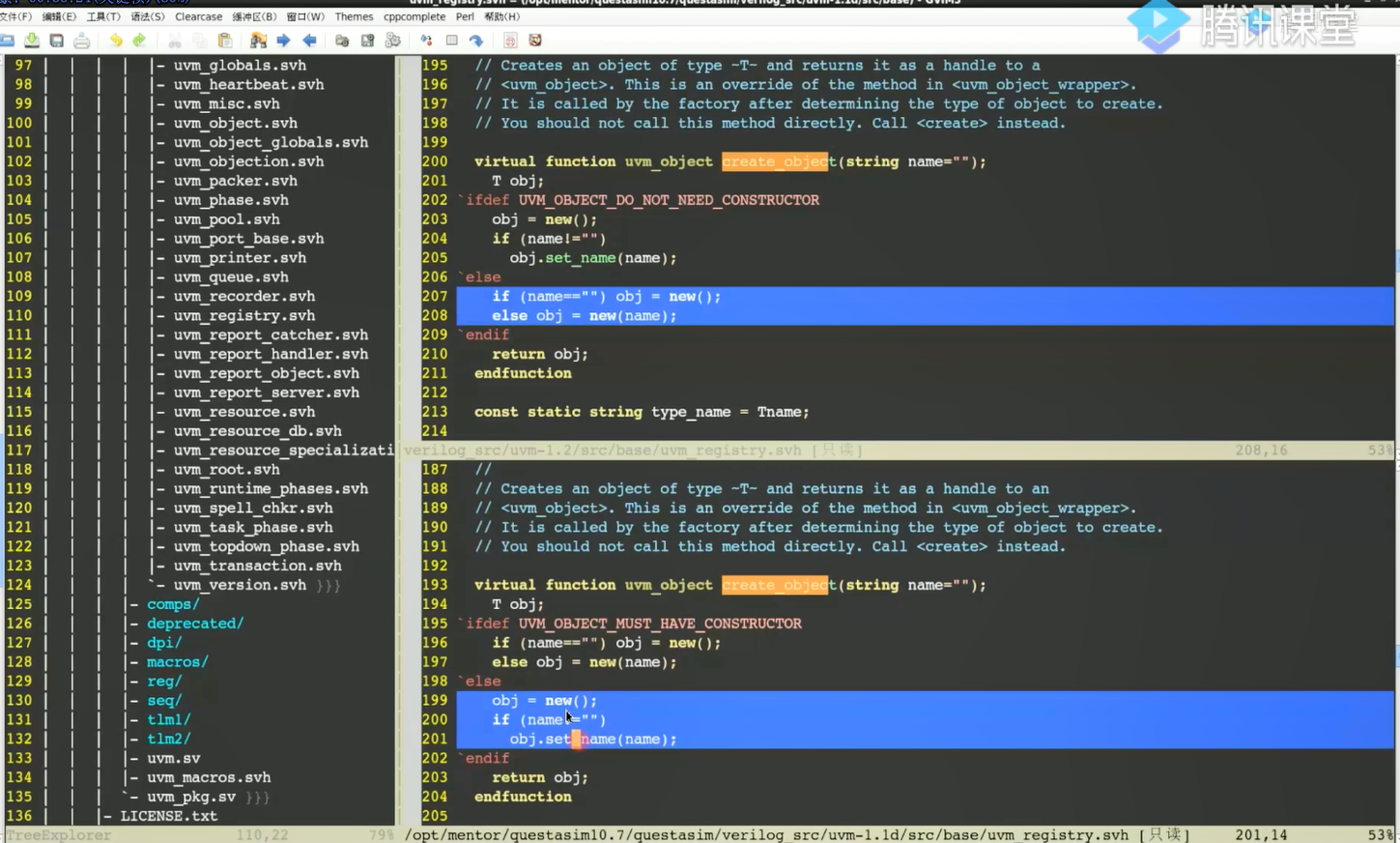Image resolution: width=1400 pixels, height=843 pixels.
Task: Open the cppcomplete menu
Action: [x=414, y=16]
